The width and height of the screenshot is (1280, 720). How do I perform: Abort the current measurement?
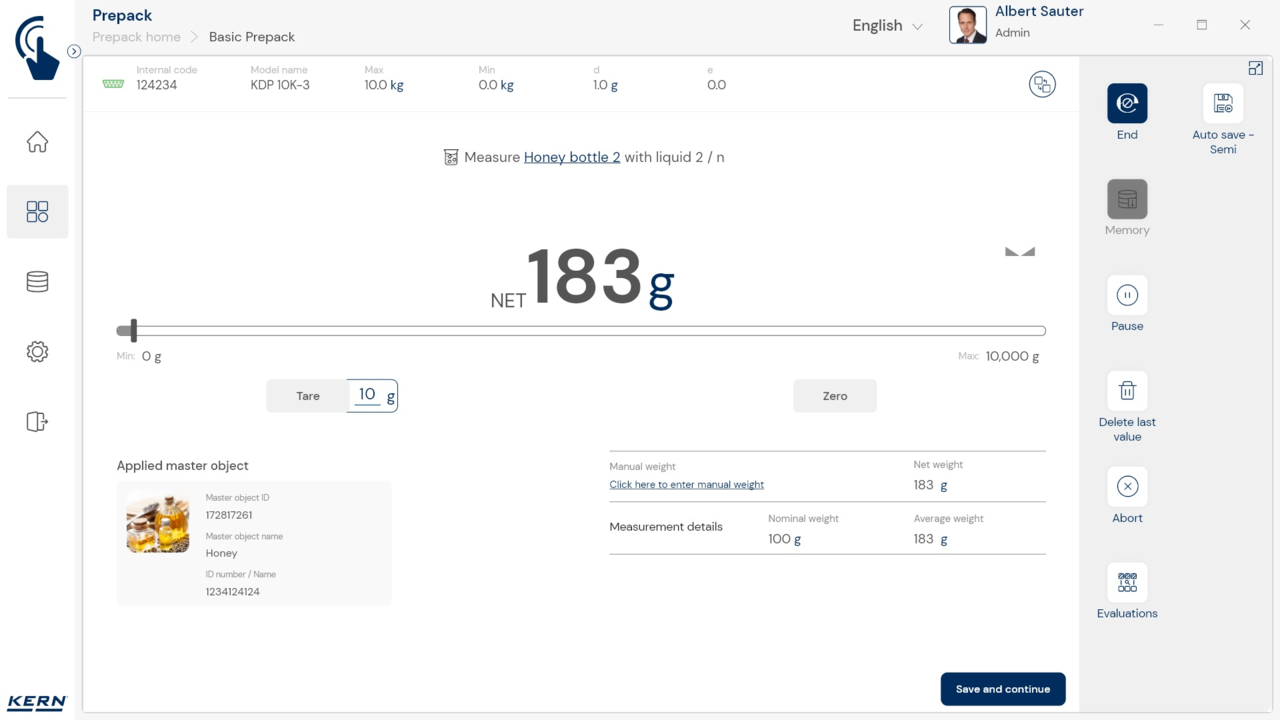[1127, 487]
